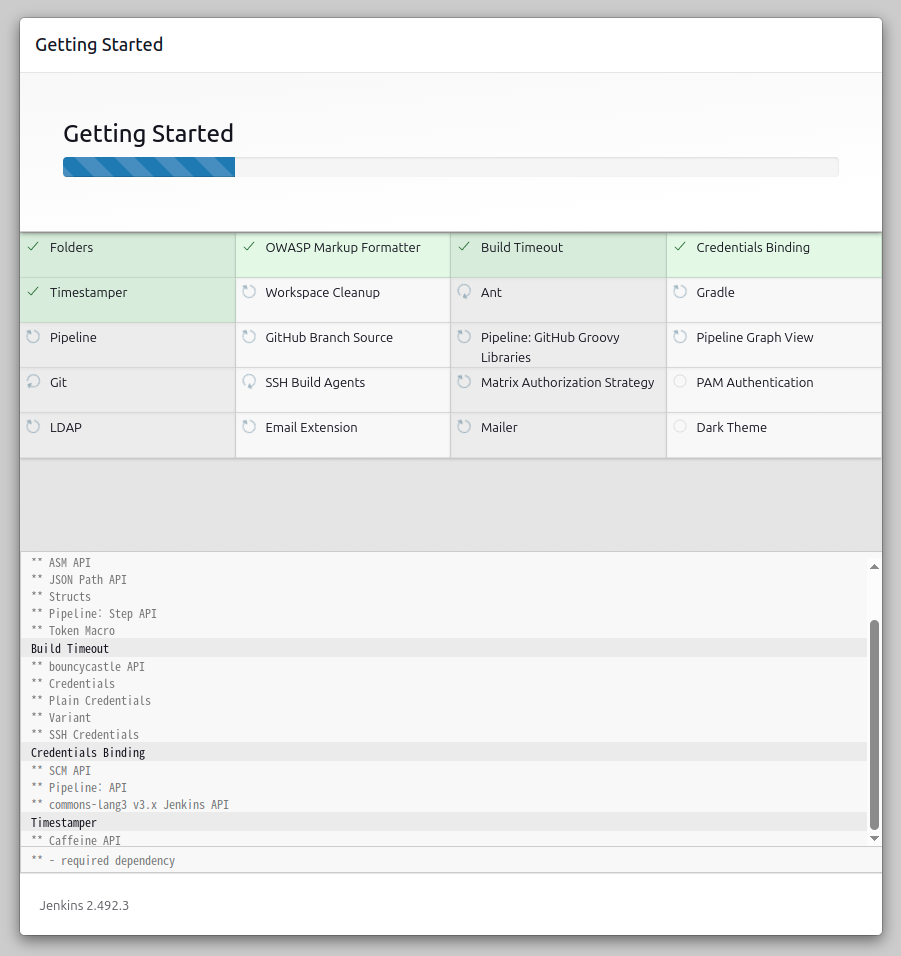
Task: Click the Jenkins 2.492.3 version text
Action: 84,905
